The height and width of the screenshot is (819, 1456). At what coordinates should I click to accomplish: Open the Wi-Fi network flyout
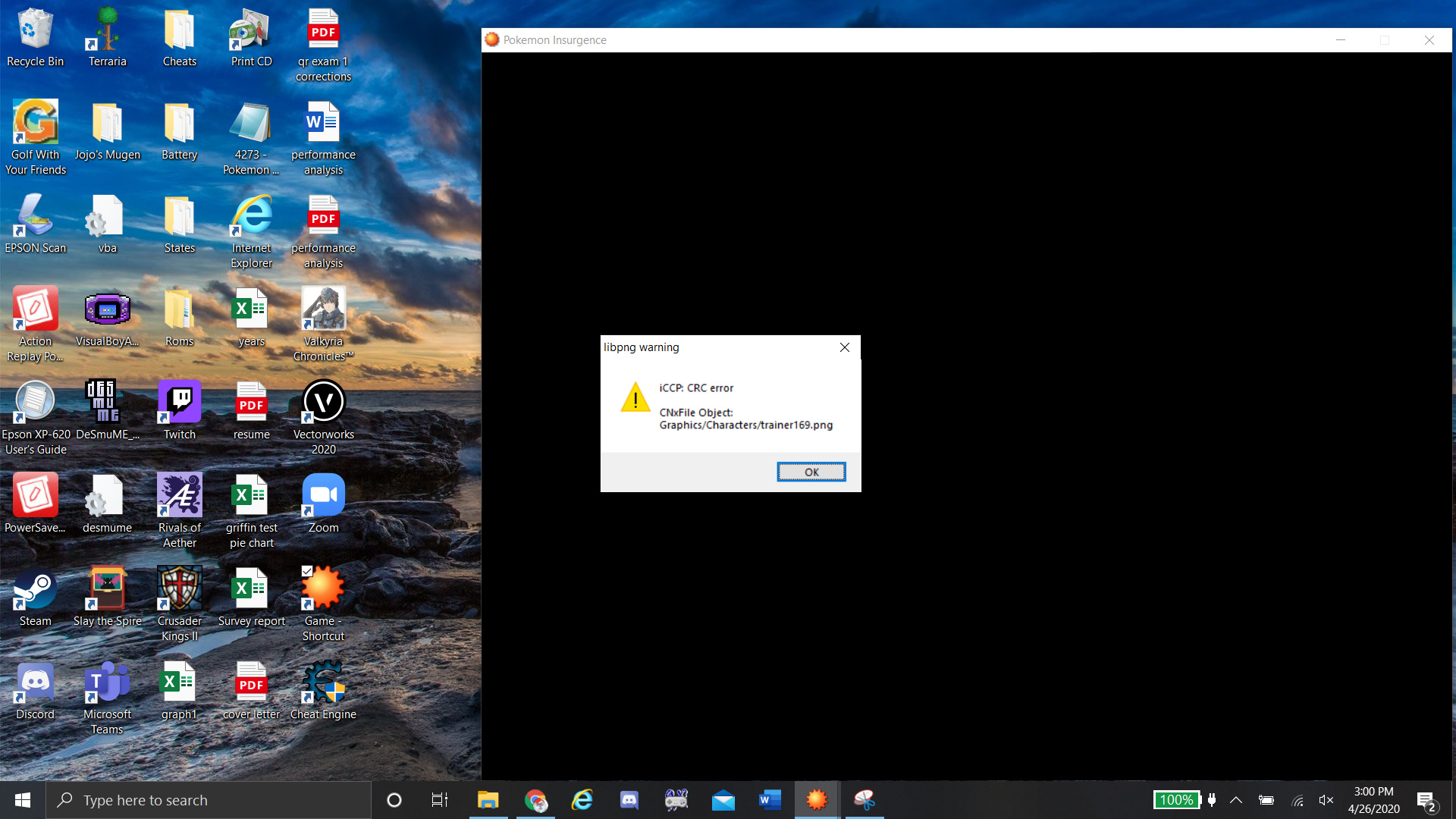coord(1298,800)
